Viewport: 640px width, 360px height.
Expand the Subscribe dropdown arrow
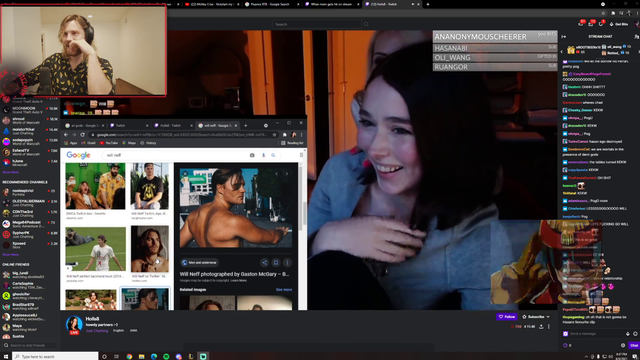pos(548,317)
